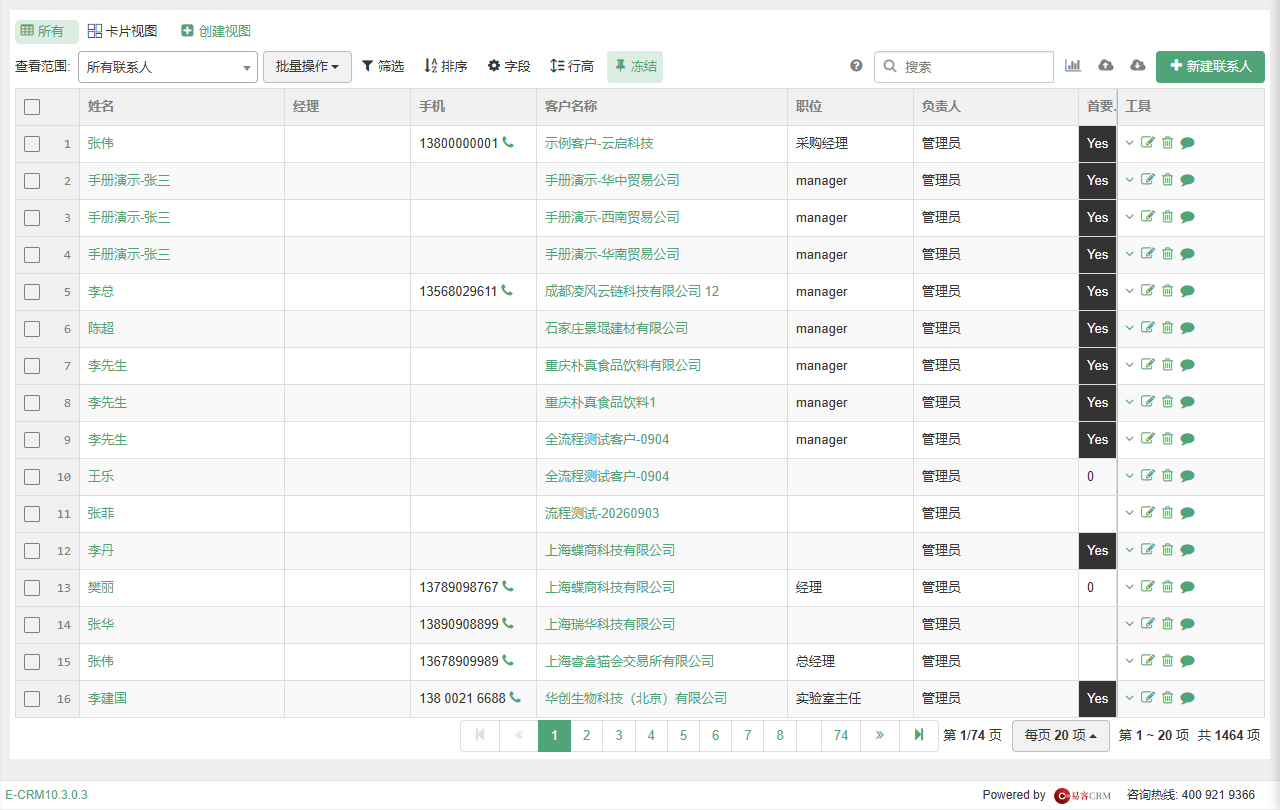Screen dimensions: 1280x810
Task: Jump to the first page icon
Action: pos(480,735)
